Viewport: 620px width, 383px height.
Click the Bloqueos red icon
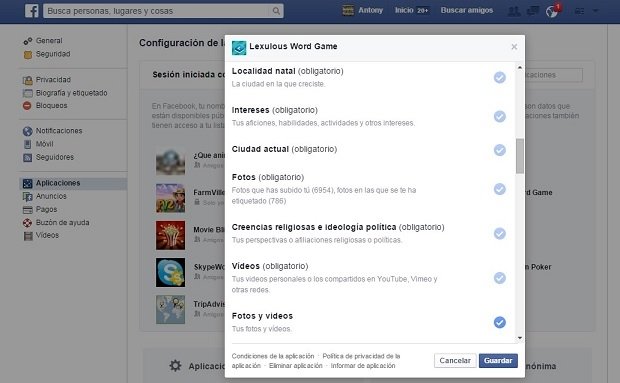(27, 106)
